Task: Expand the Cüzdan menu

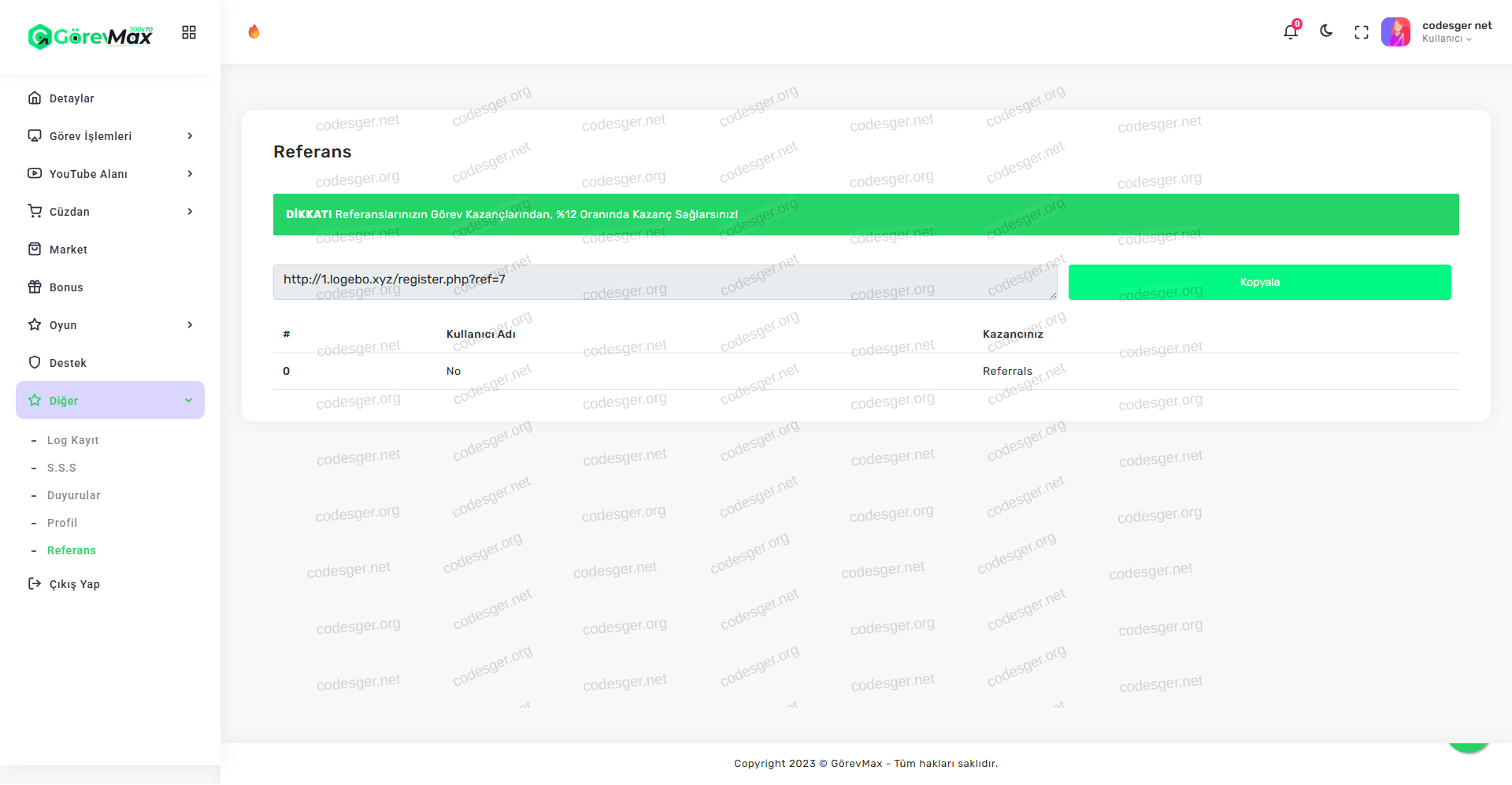Action: pyautogui.click(x=110, y=212)
